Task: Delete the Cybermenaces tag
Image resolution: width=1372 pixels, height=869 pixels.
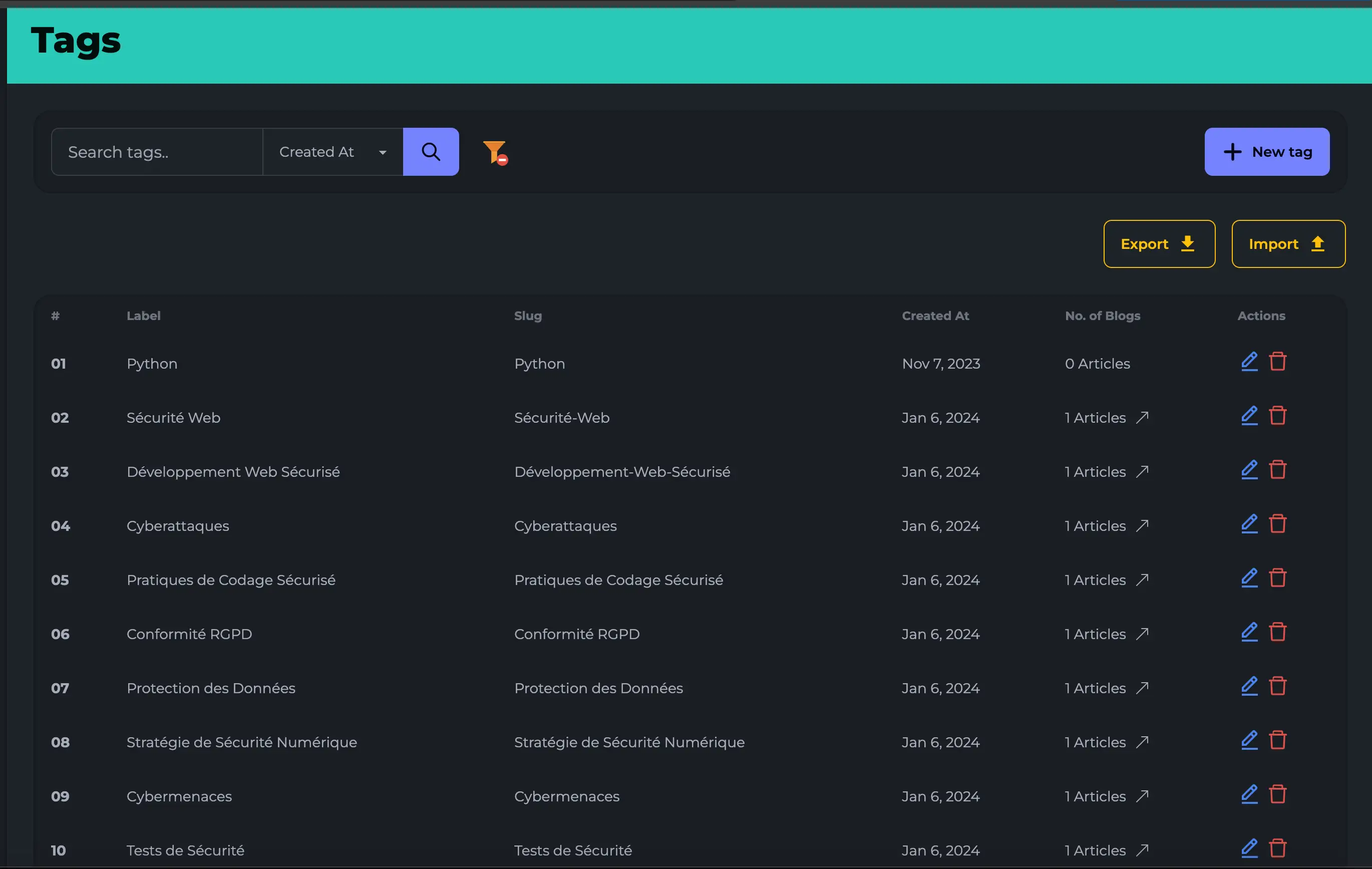Action: point(1277,794)
